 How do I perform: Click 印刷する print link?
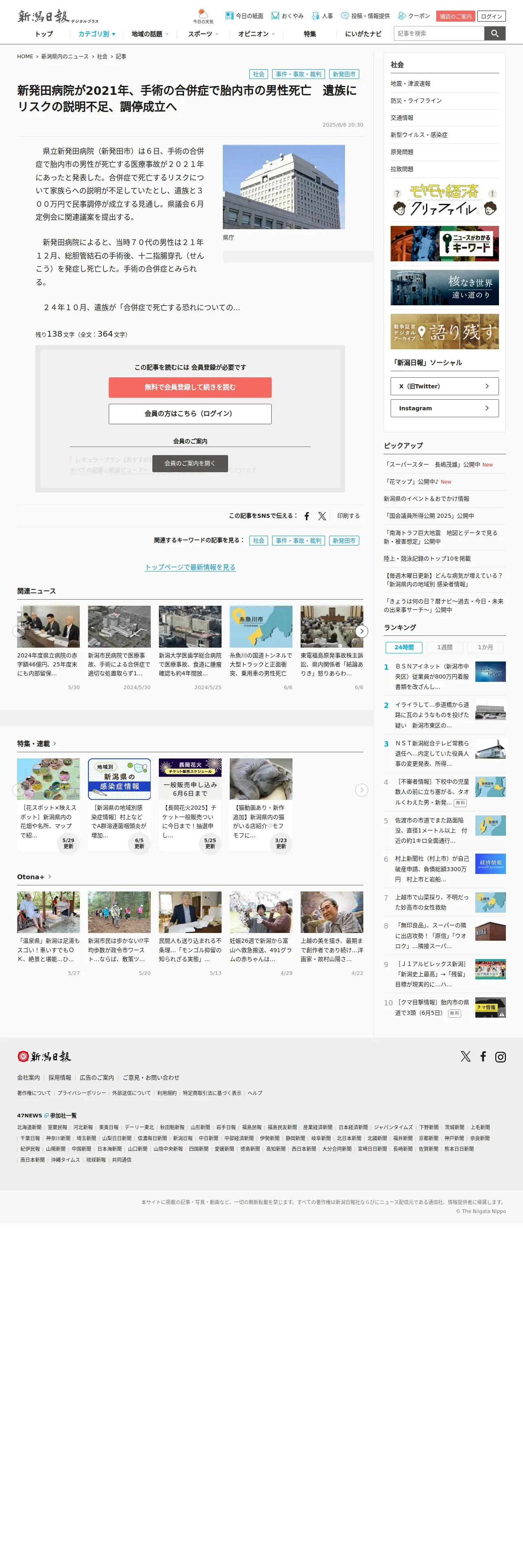tap(348, 516)
